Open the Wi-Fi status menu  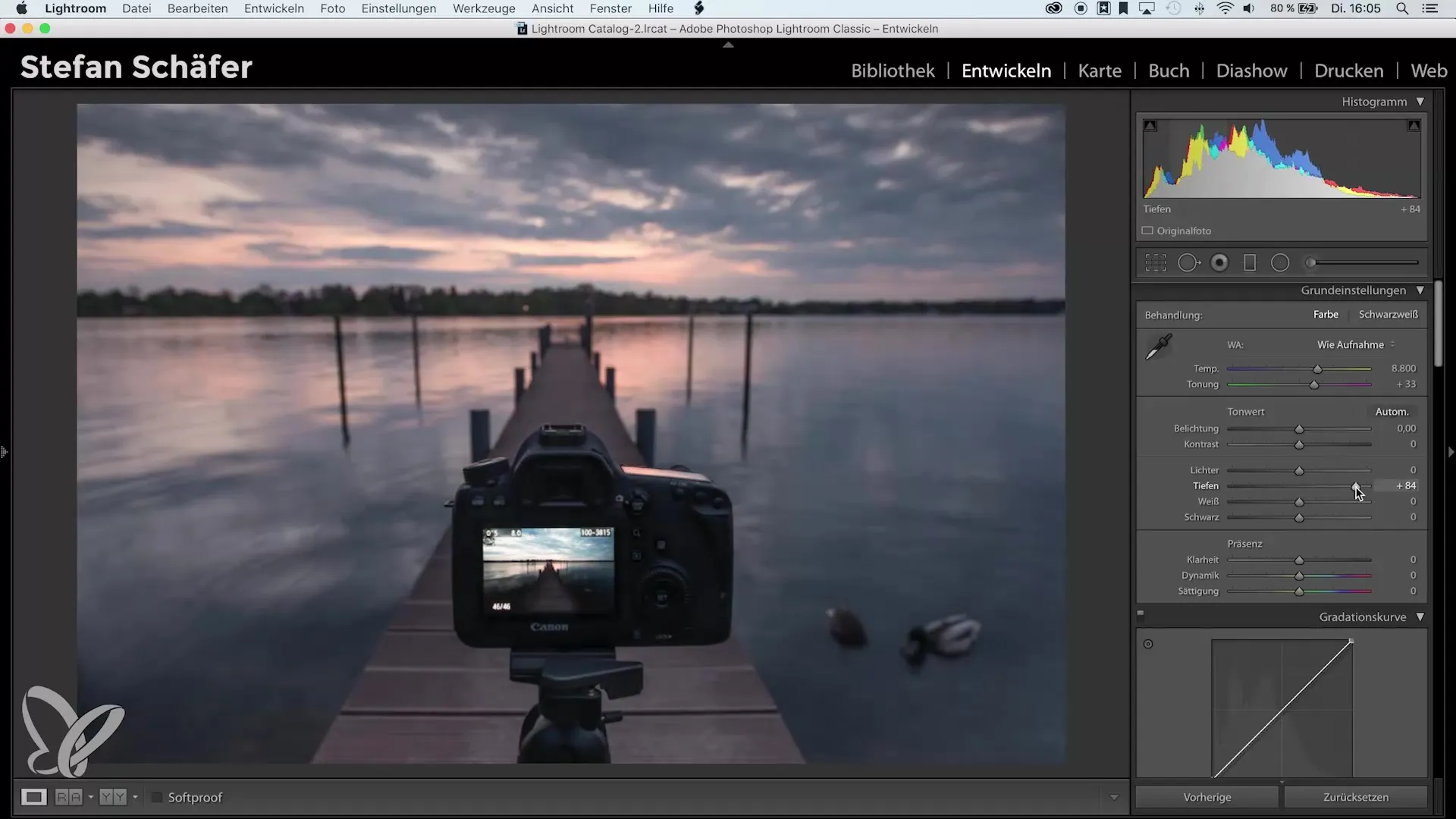[1225, 8]
